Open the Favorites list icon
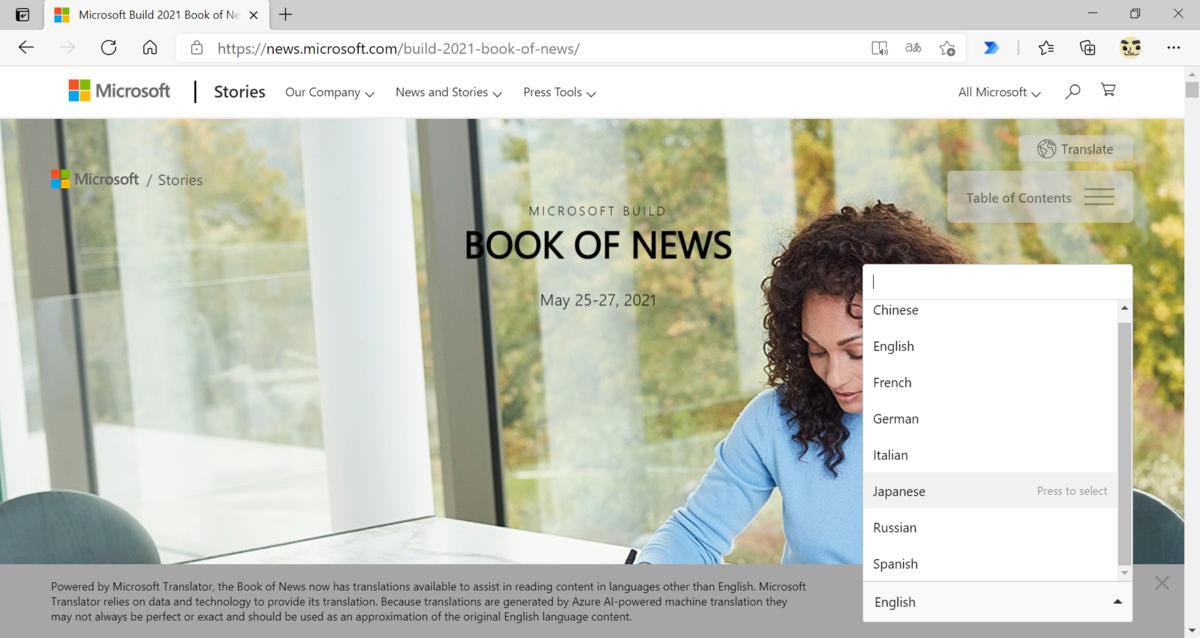Screen dimensions: 1200x638 point(1046,48)
